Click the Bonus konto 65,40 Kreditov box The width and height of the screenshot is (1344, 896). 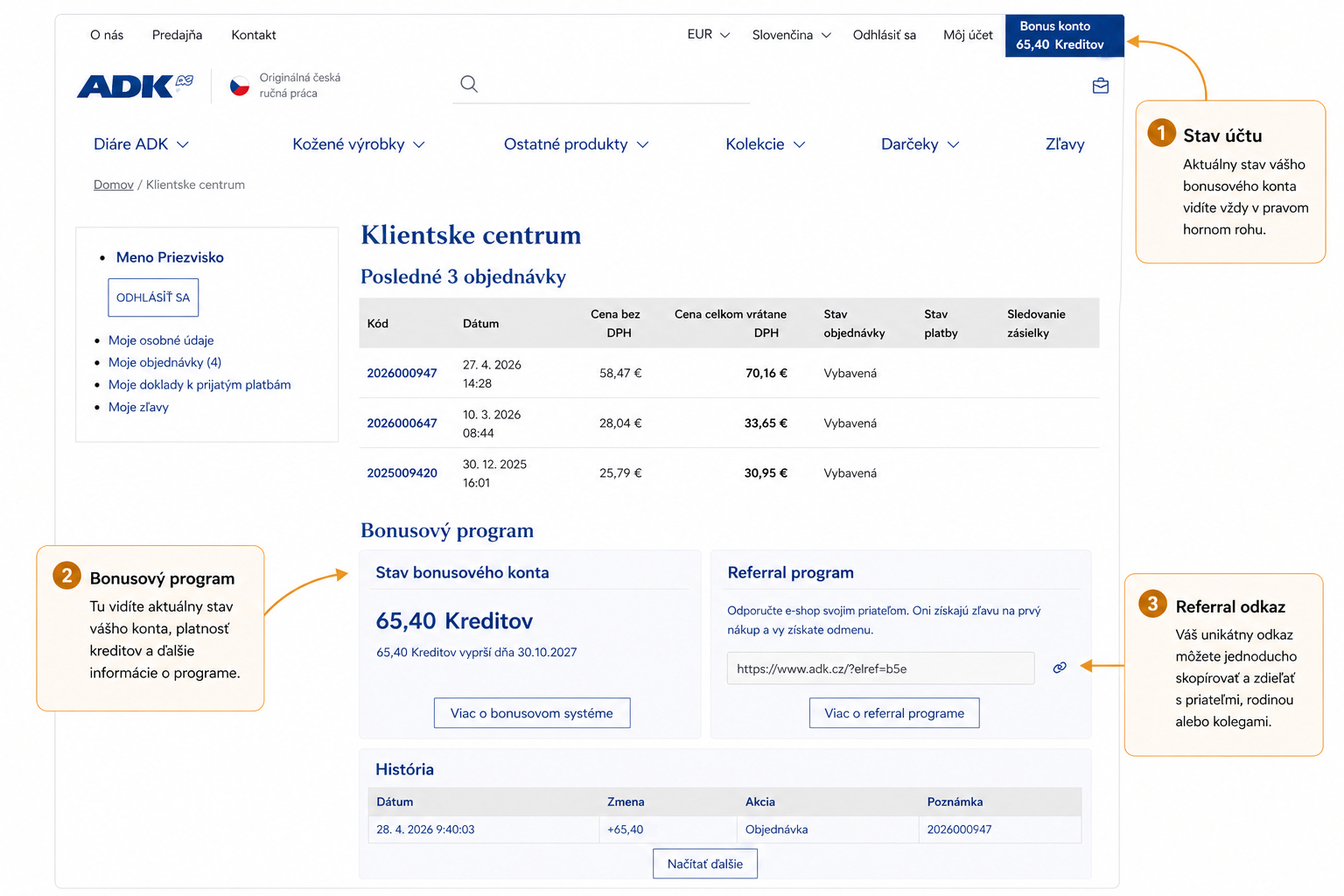(1064, 36)
